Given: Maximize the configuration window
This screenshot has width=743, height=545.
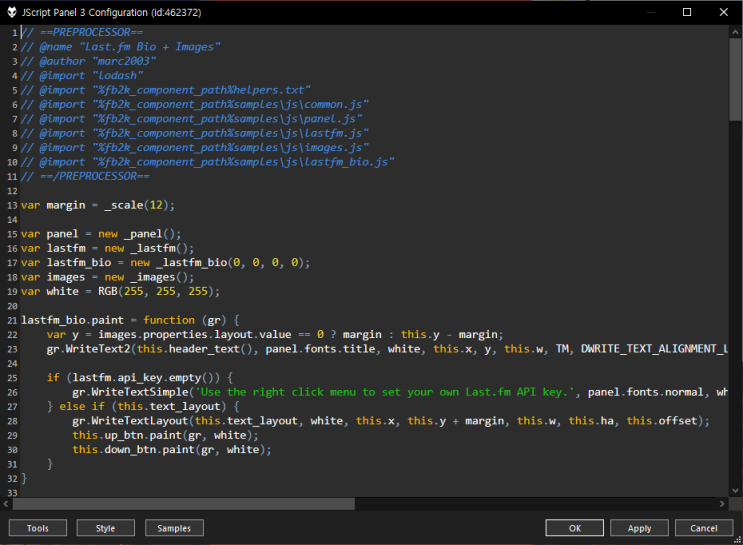Looking at the screenshot, I should pos(687,12).
